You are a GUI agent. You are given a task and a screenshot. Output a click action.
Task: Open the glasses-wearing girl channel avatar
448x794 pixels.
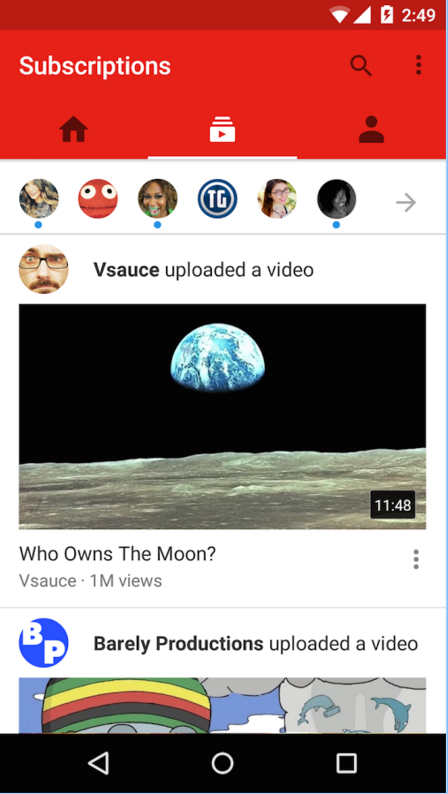tap(277, 198)
